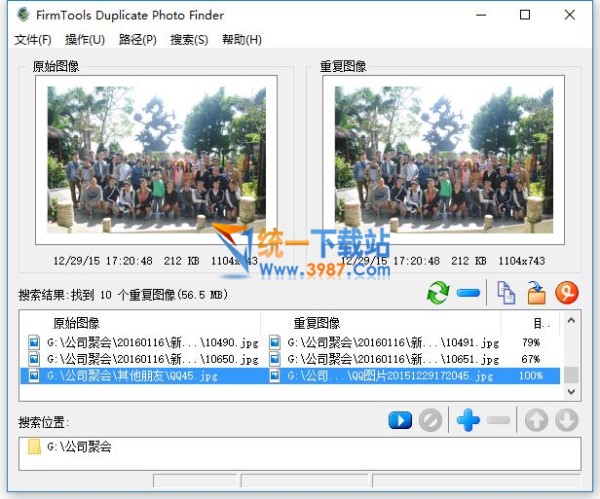Click the copy files icon
Viewport: 600px width, 499px height.
click(506, 293)
